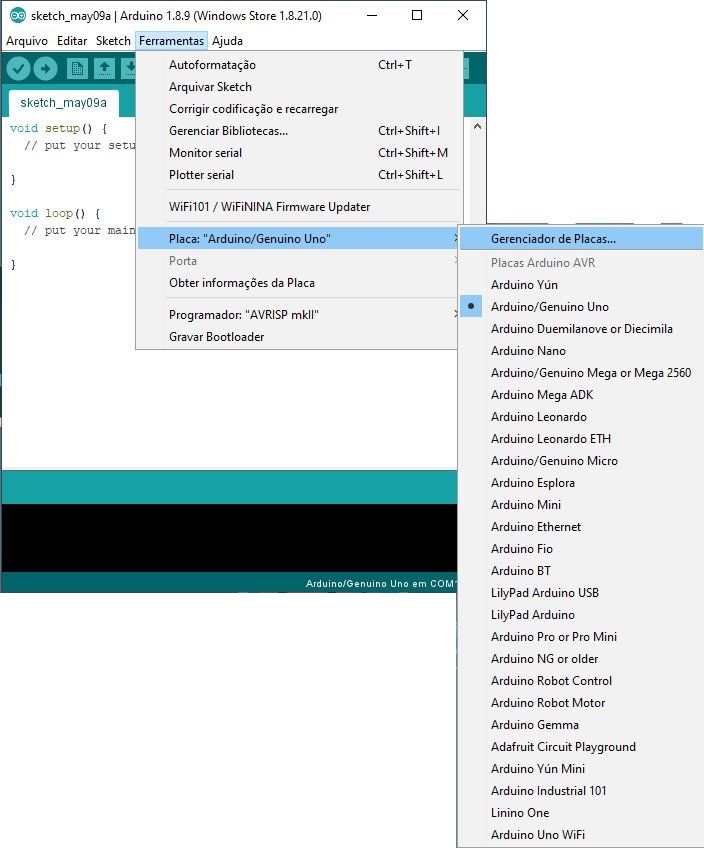Screen dimensions: 704x848
Task: Choose Corrigir codificação e recarregar
Action: tap(298, 109)
